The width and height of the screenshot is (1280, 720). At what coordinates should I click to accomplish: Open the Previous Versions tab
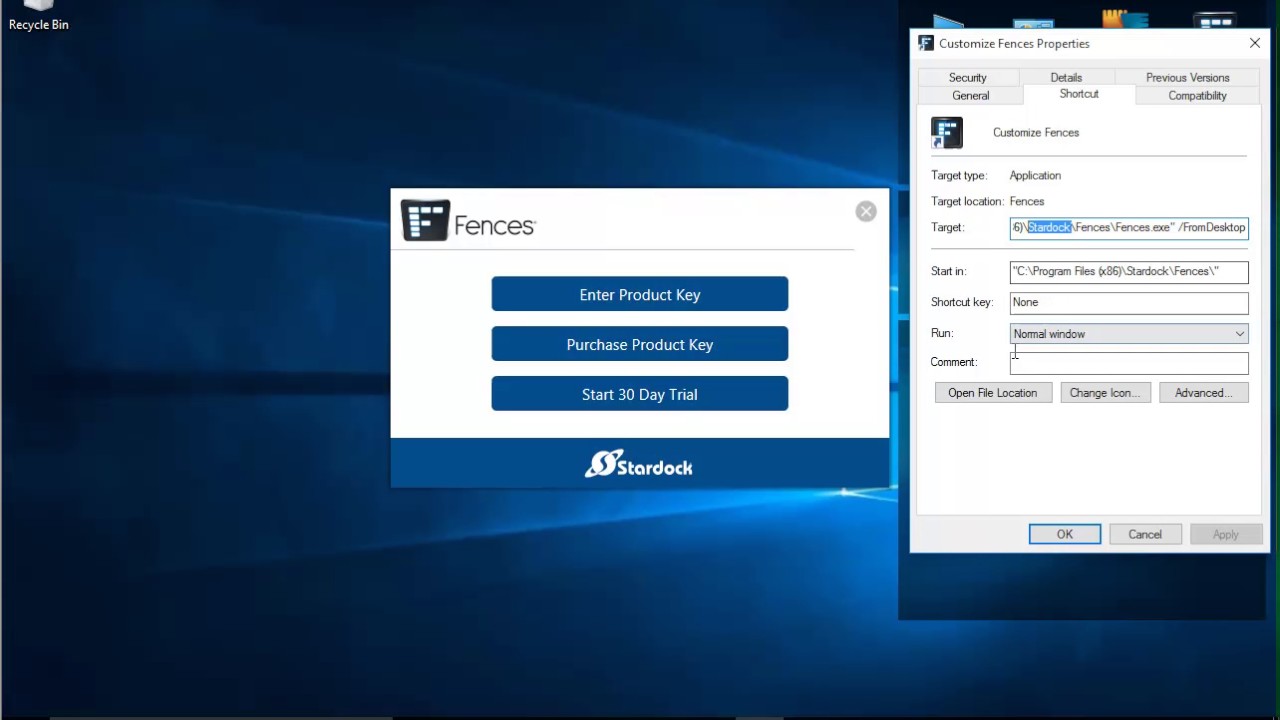1188,77
